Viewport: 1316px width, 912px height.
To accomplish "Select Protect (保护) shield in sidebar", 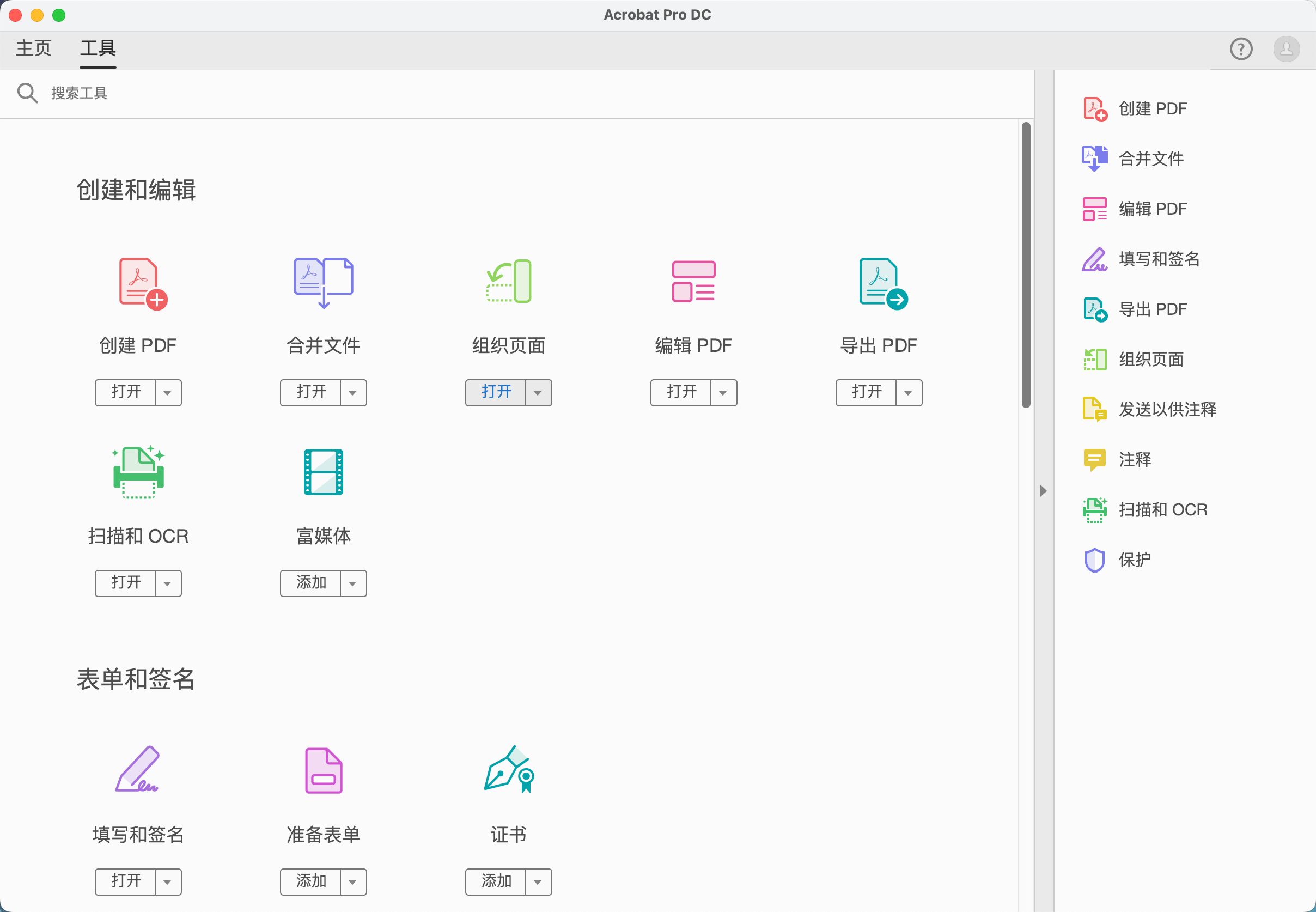I will coord(1094,560).
